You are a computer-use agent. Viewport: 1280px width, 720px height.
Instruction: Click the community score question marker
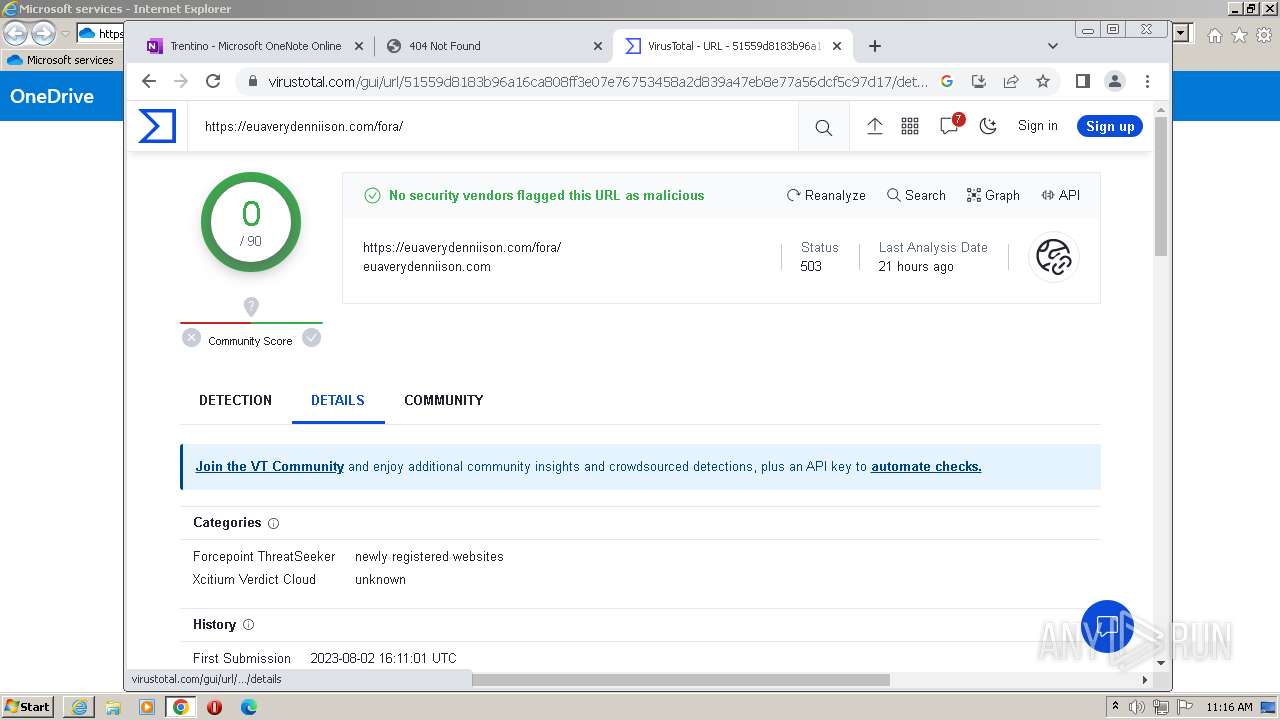(251, 307)
